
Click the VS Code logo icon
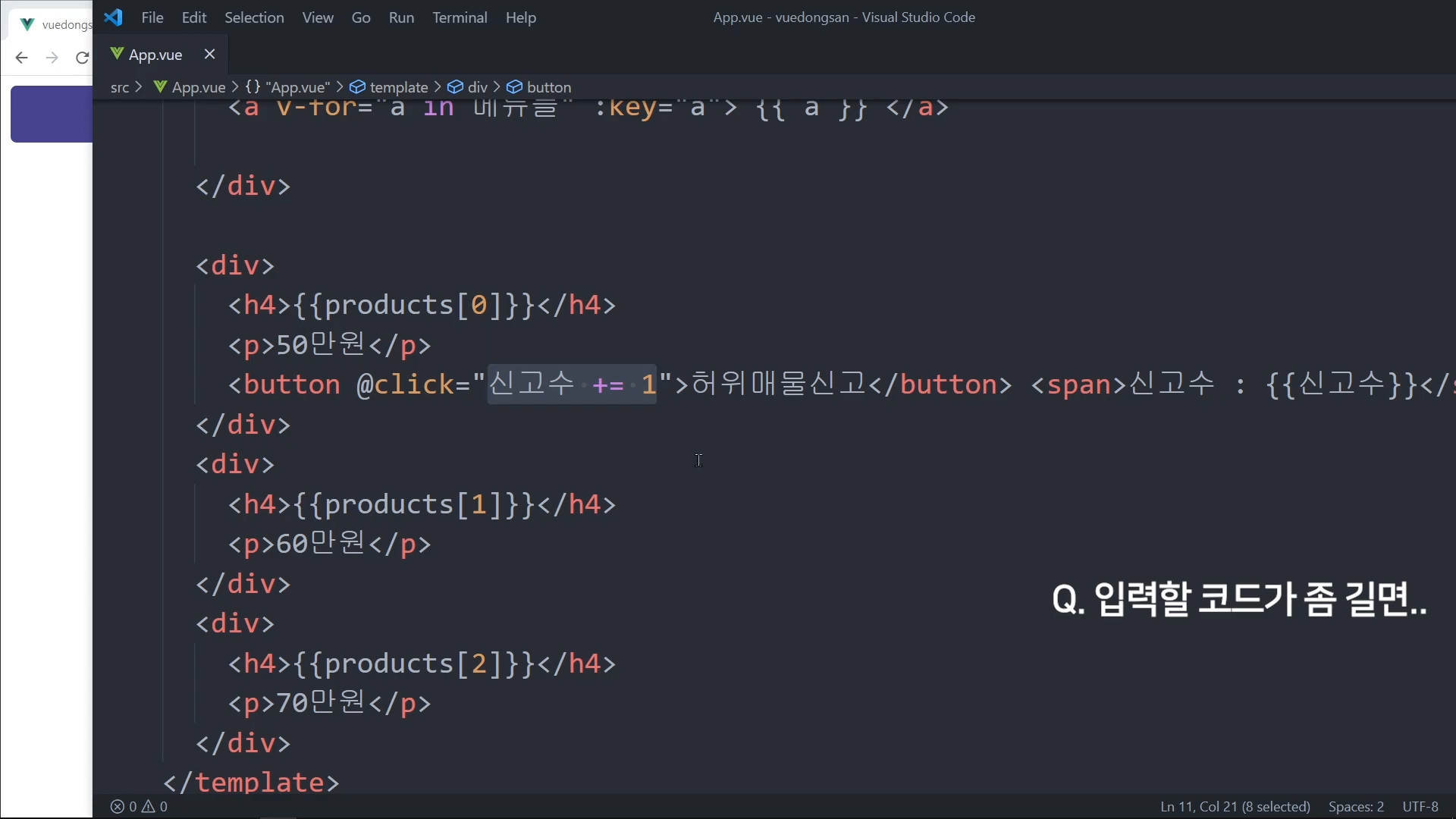click(x=114, y=17)
